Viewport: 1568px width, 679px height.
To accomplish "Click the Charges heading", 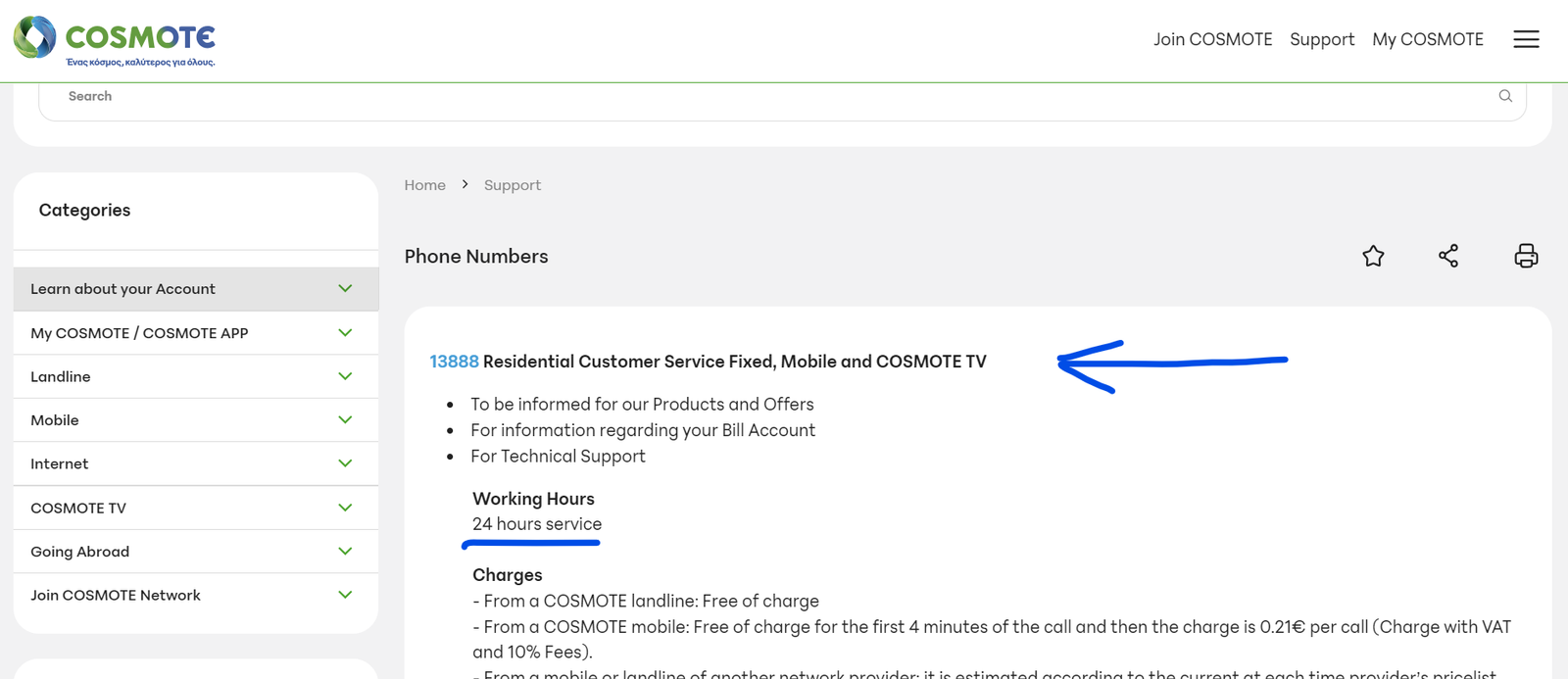I will point(507,575).
